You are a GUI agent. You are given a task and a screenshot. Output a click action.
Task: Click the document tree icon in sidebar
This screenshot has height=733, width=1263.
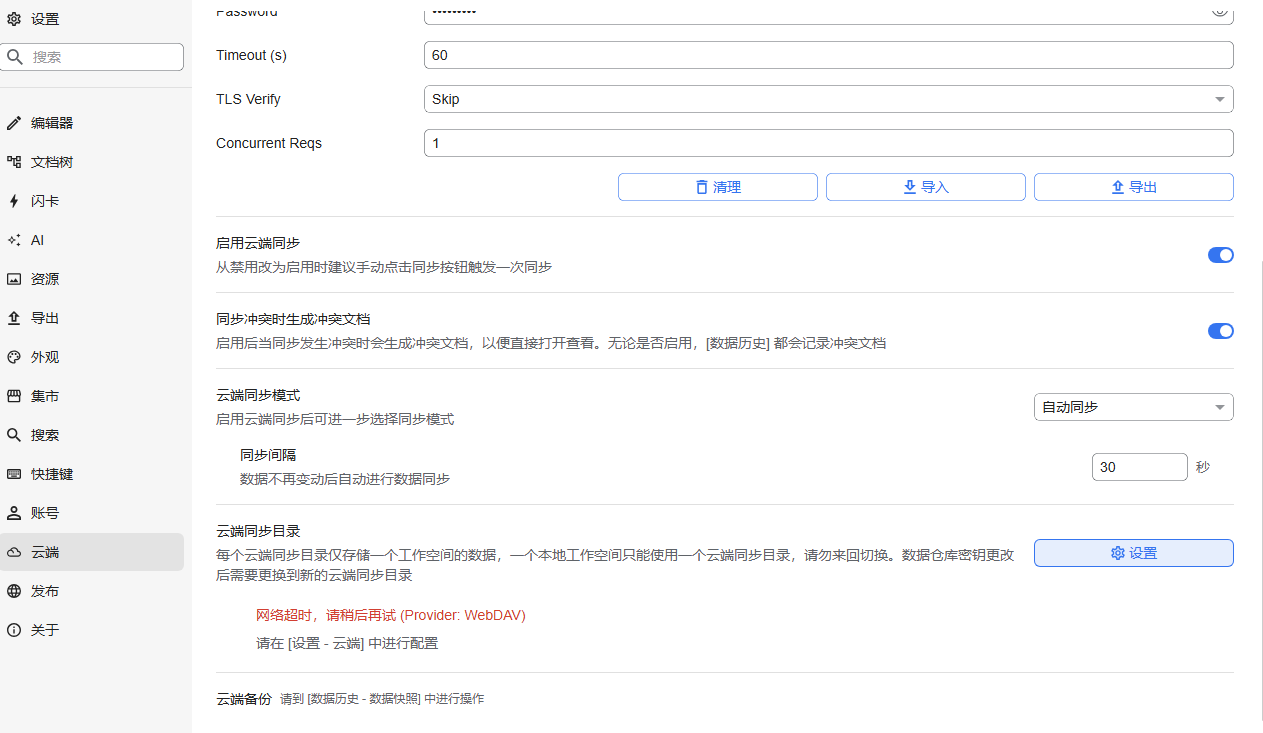click(x=14, y=162)
